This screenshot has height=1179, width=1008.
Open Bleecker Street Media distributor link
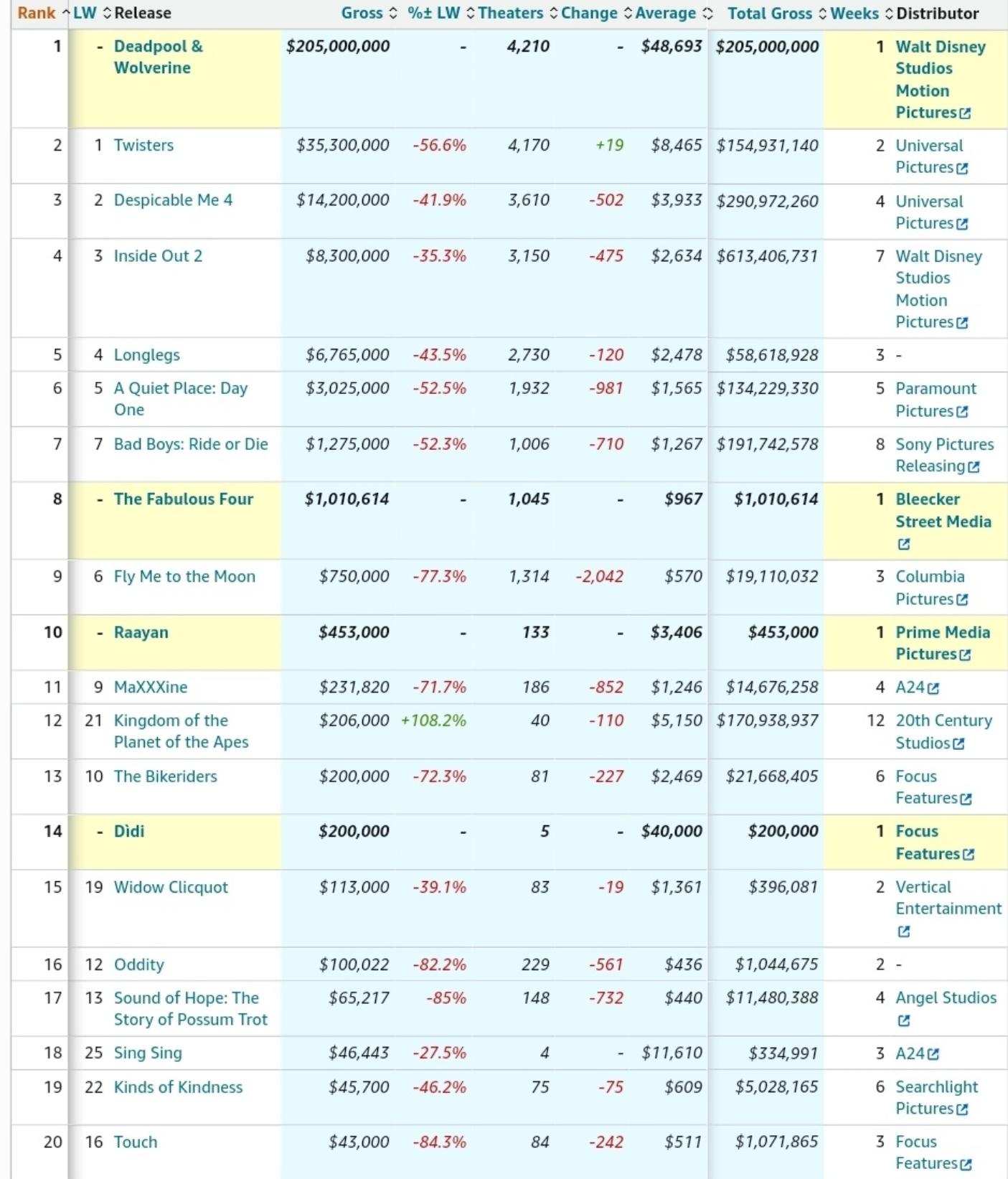tap(943, 510)
